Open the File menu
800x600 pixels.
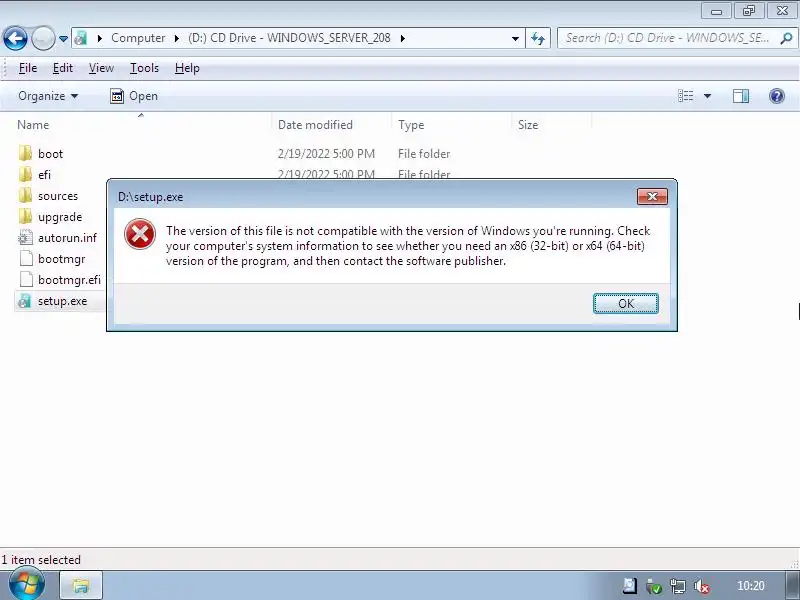click(x=28, y=68)
